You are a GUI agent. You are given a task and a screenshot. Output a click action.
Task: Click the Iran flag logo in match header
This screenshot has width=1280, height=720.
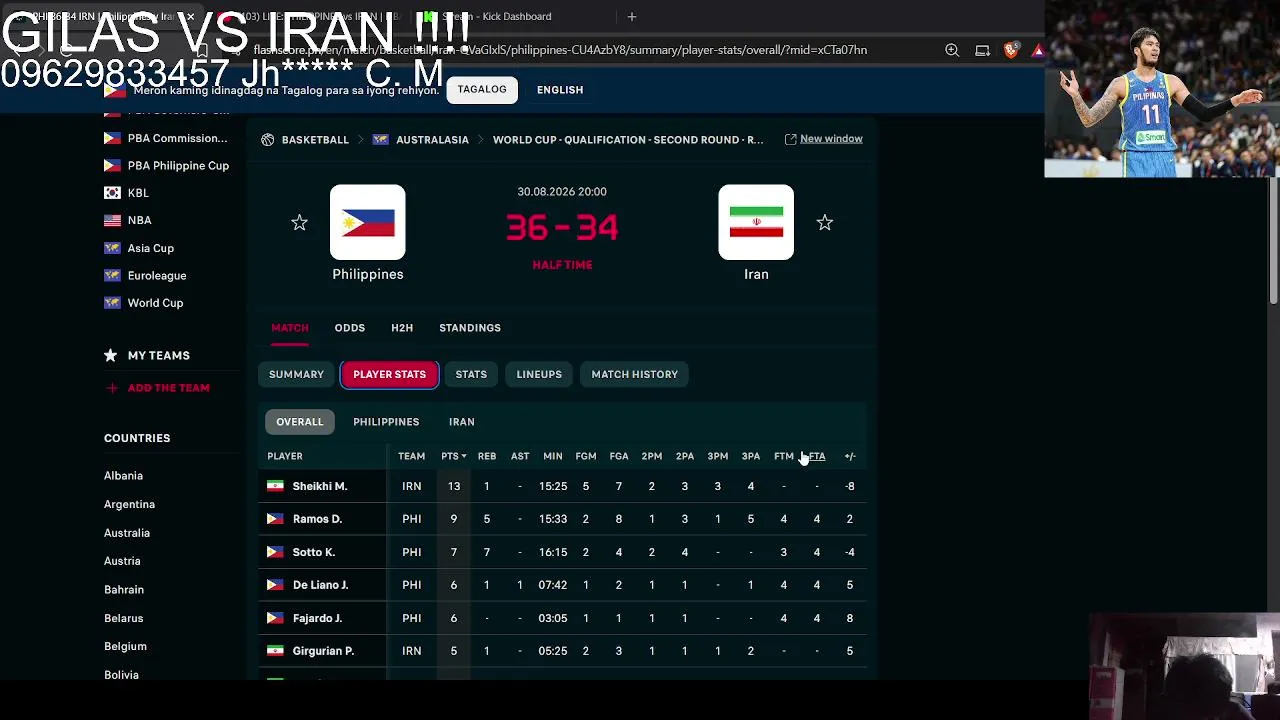tap(756, 222)
